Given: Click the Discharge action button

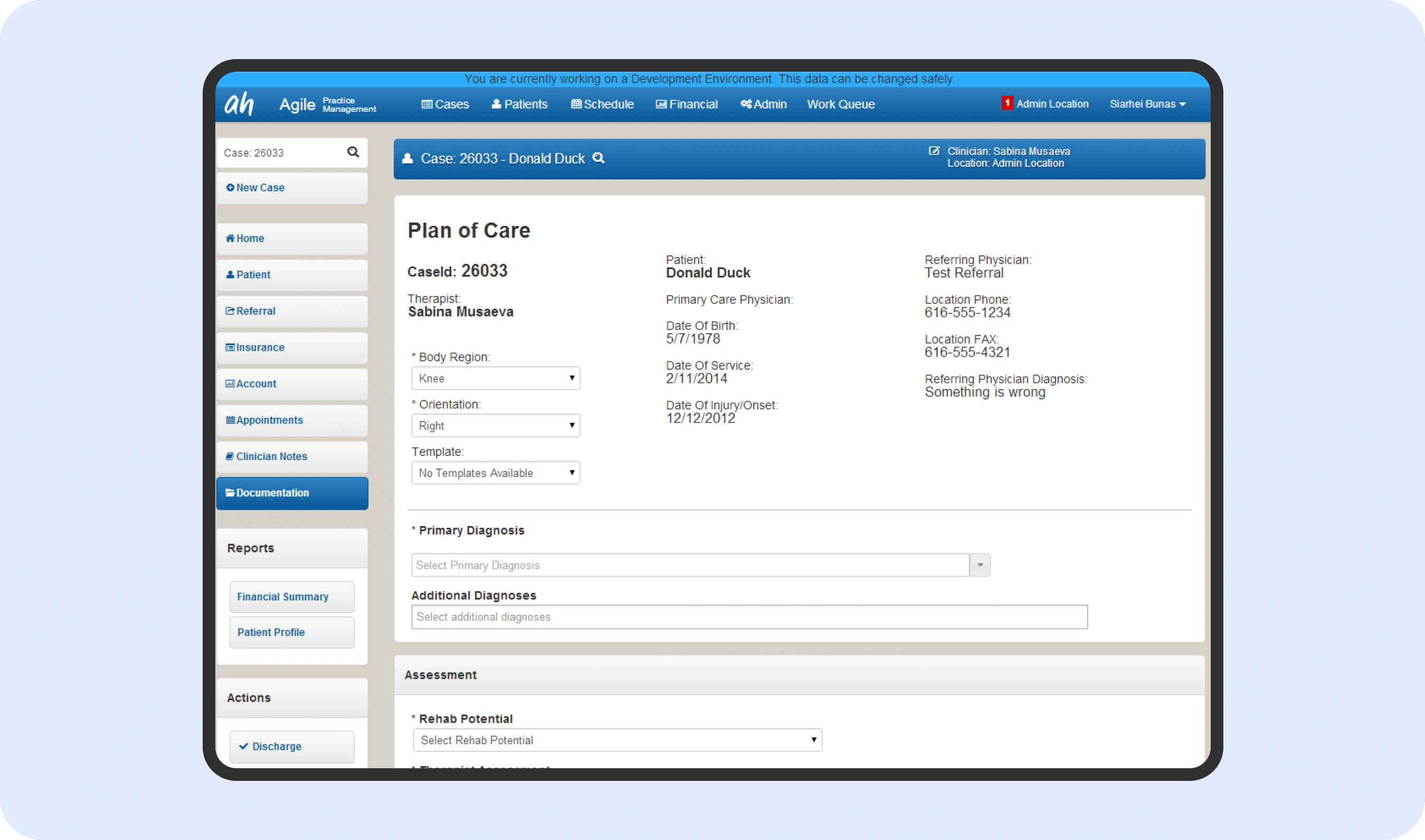Looking at the screenshot, I should click(292, 746).
